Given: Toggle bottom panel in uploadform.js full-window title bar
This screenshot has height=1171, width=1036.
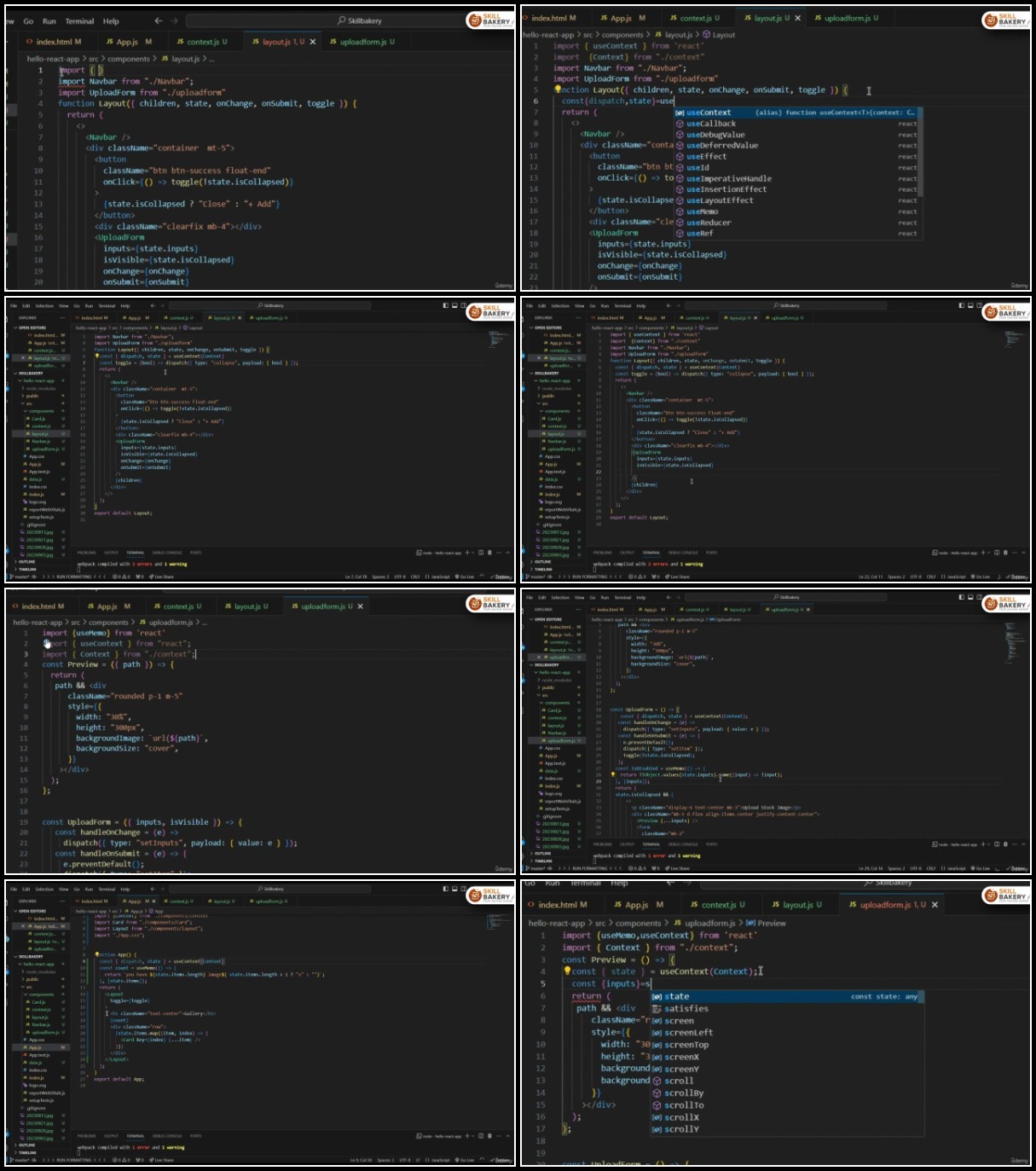Looking at the screenshot, I should 969,597.
